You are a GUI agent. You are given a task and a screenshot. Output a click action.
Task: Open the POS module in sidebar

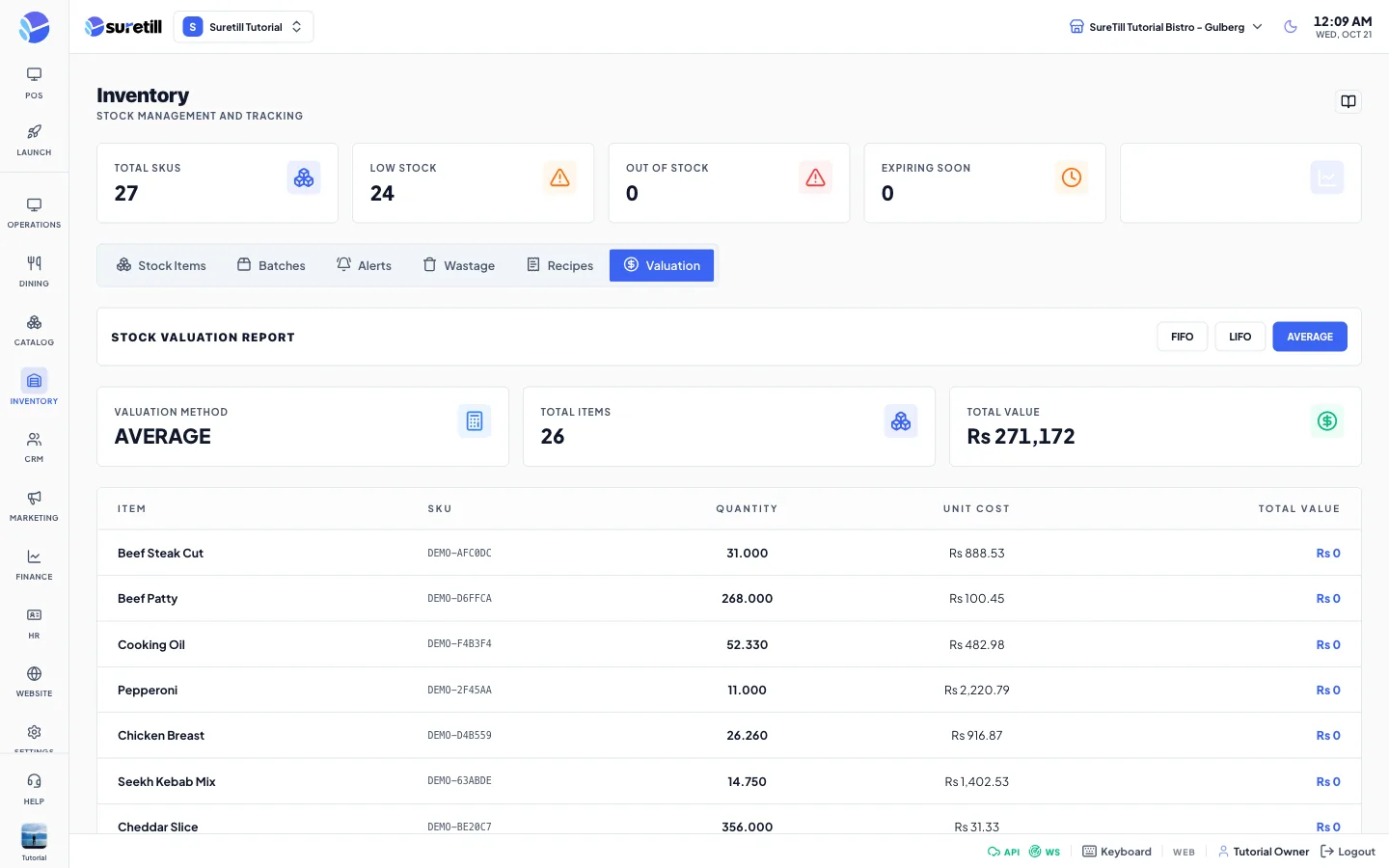[x=34, y=83]
